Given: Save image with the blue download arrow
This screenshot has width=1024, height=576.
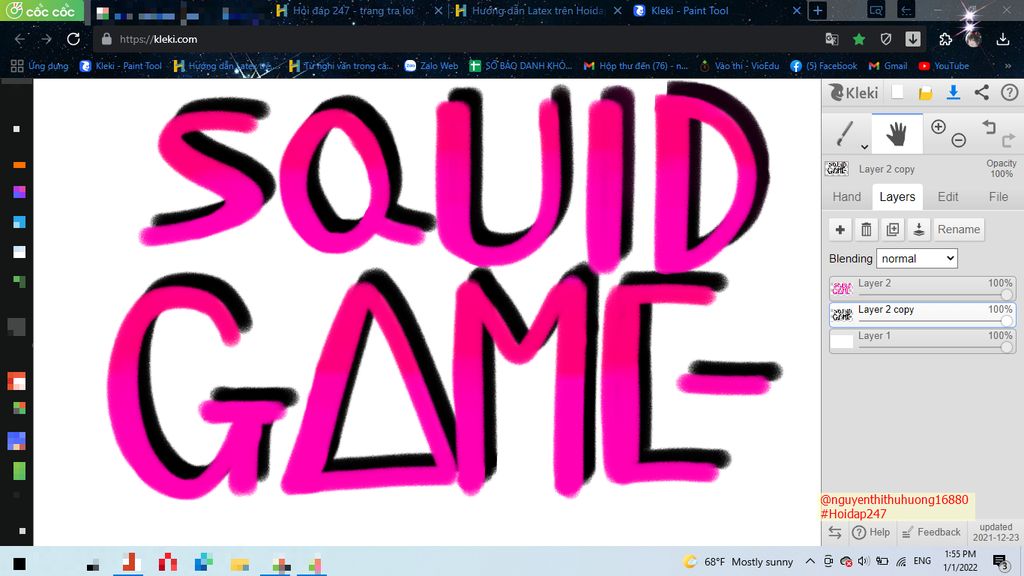Looking at the screenshot, I should [953, 92].
